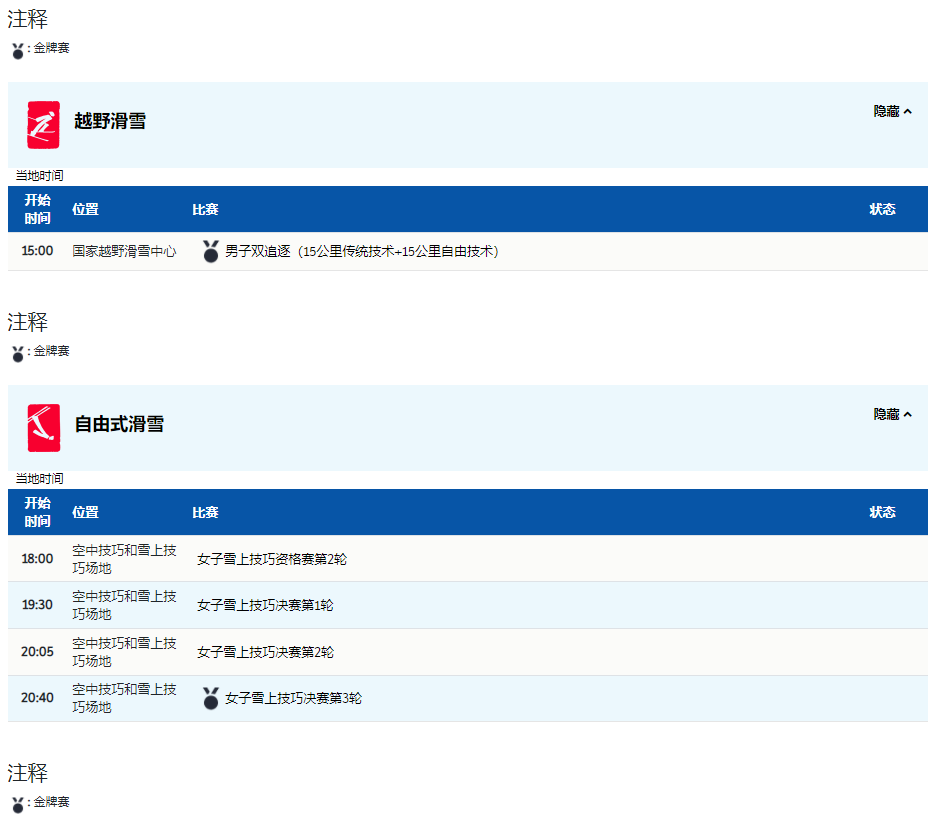928x820 pixels.
Task: Click medal icon beside 男子双追逐 event
Action: point(210,252)
